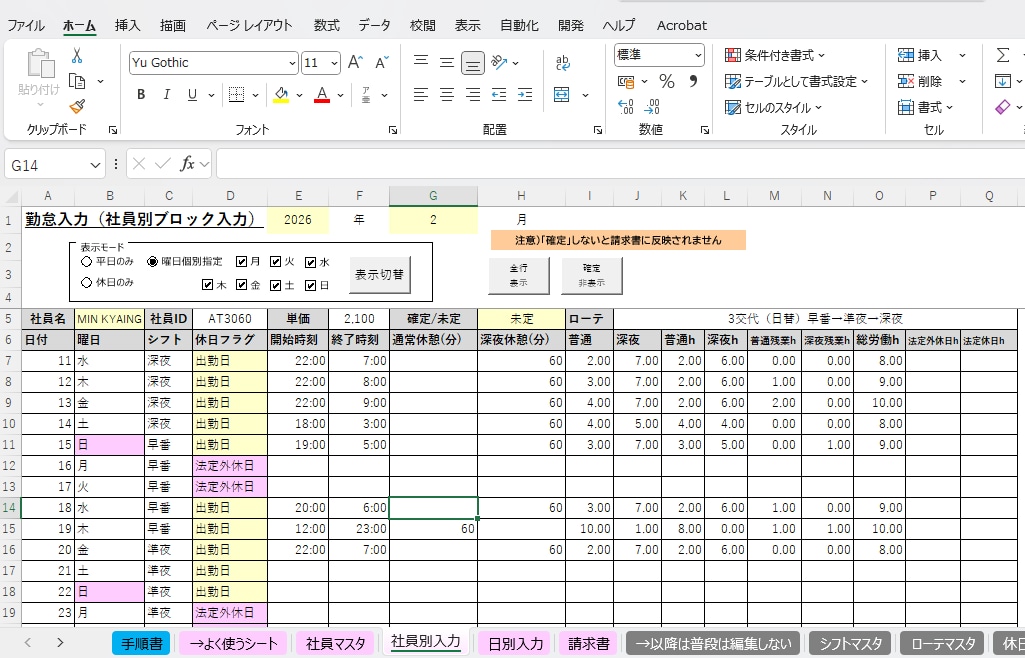
Task: Select 平日のみ radio button
Action: (86, 261)
